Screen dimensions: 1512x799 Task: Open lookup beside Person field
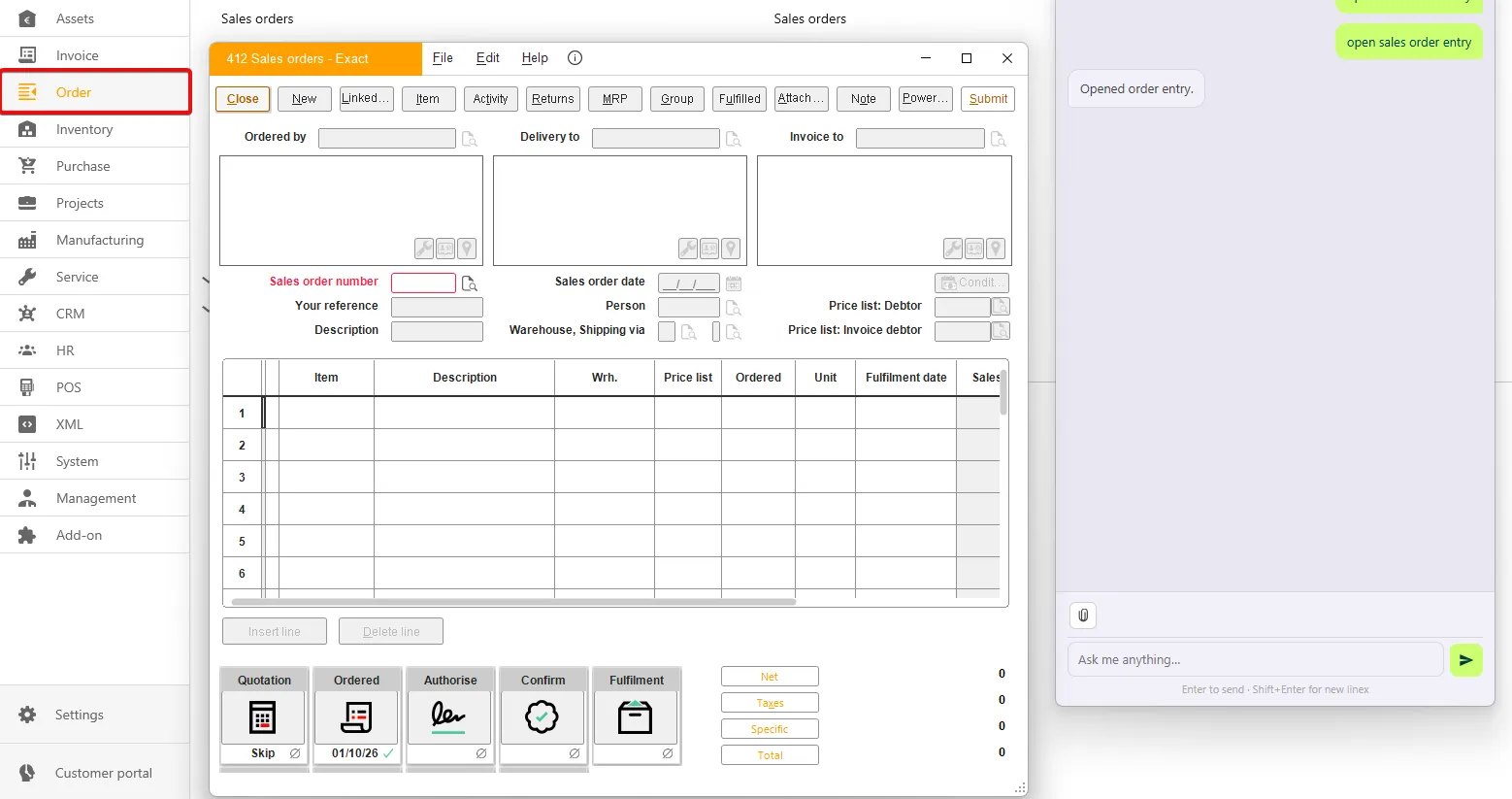click(x=734, y=308)
